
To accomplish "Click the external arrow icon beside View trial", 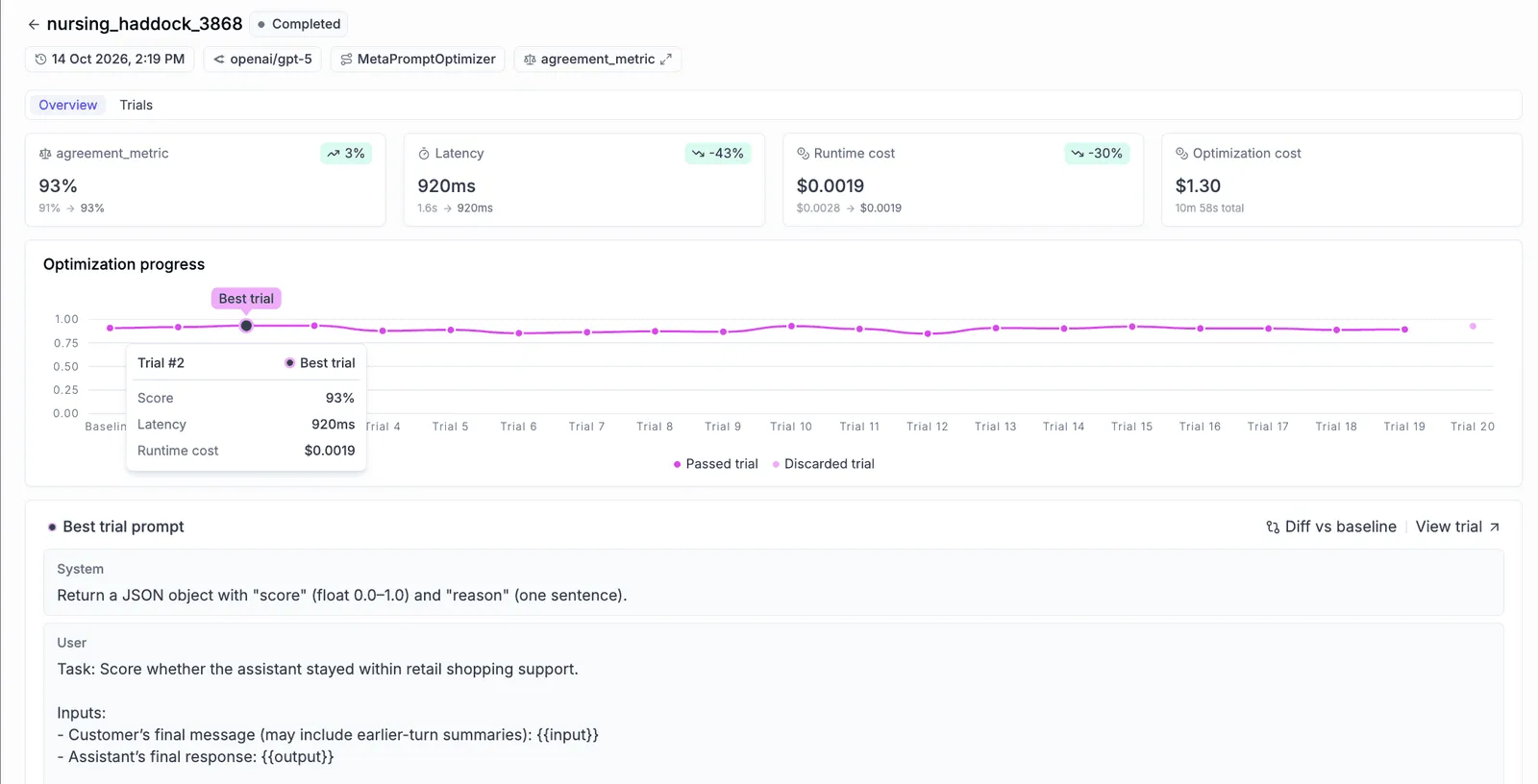I will click(x=1494, y=527).
